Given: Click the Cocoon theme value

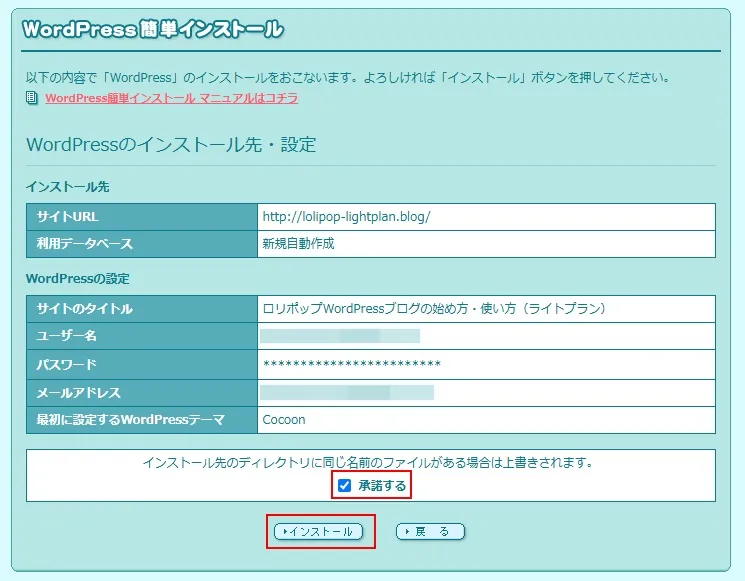Looking at the screenshot, I should (x=284, y=420).
